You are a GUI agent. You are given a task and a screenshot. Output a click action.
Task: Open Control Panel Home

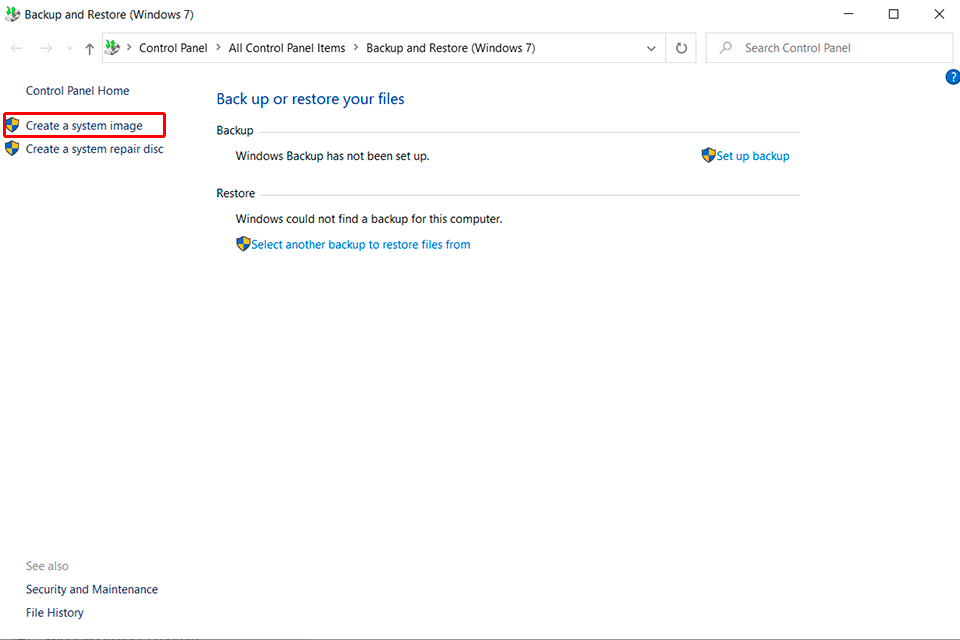(77, 91)
